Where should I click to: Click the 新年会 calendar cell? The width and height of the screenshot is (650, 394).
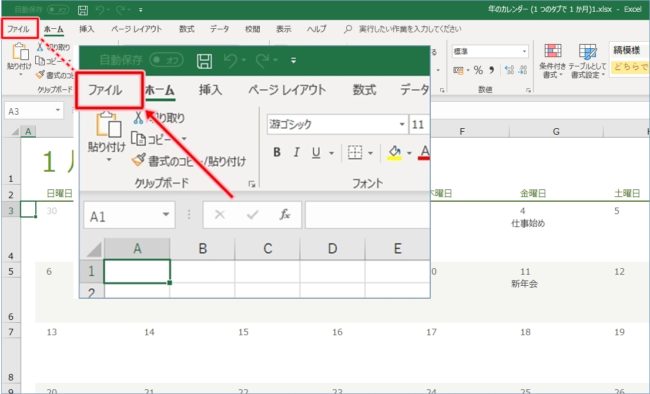(524, 284)
